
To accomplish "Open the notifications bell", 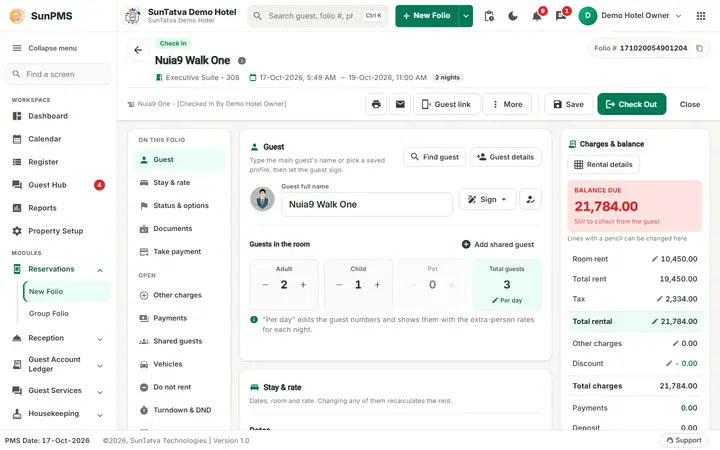I will (x=537, y=16).
